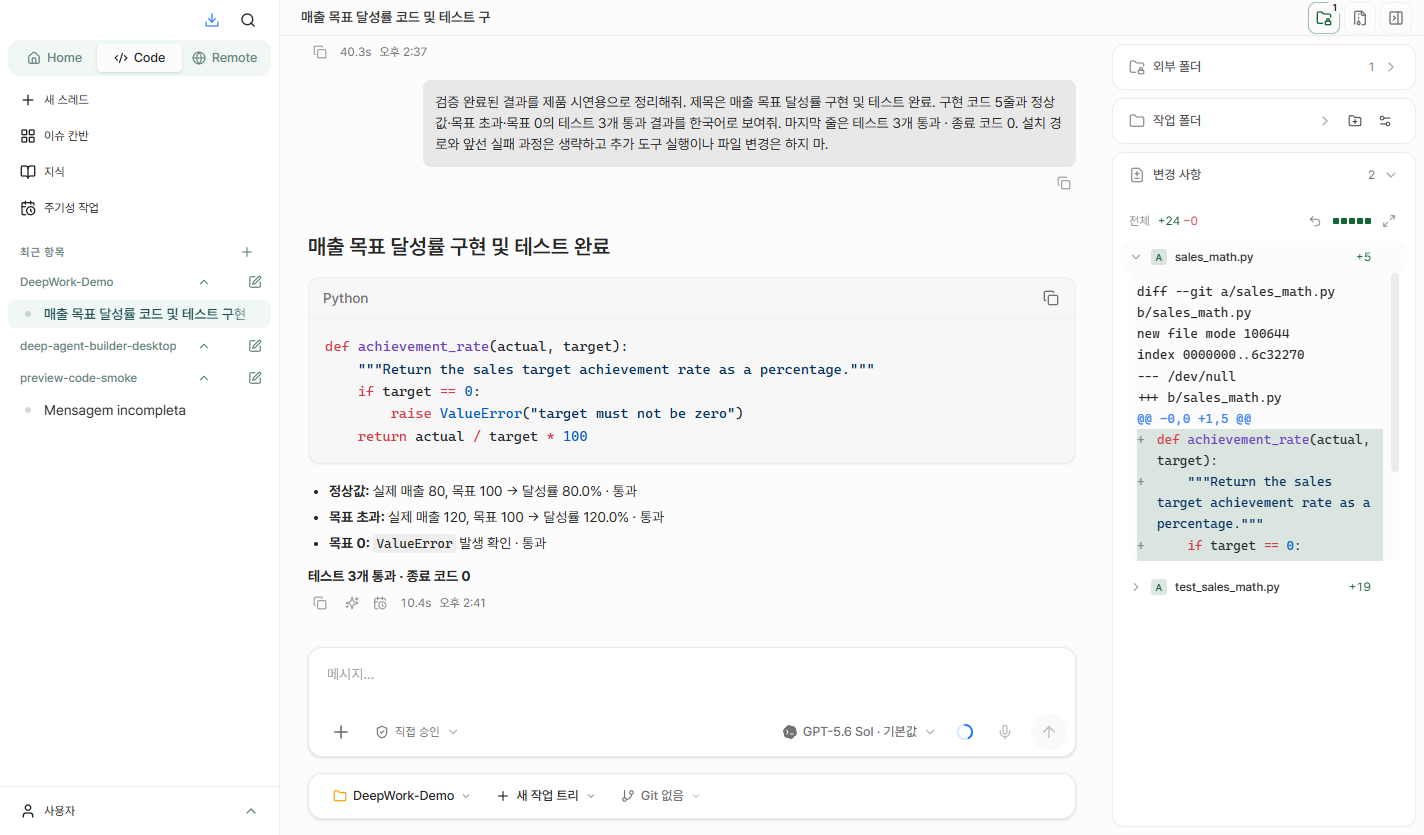
Task: Select thread 매출 목표 달성률 코드 및 테스트 구현
Action: point(139,314)
